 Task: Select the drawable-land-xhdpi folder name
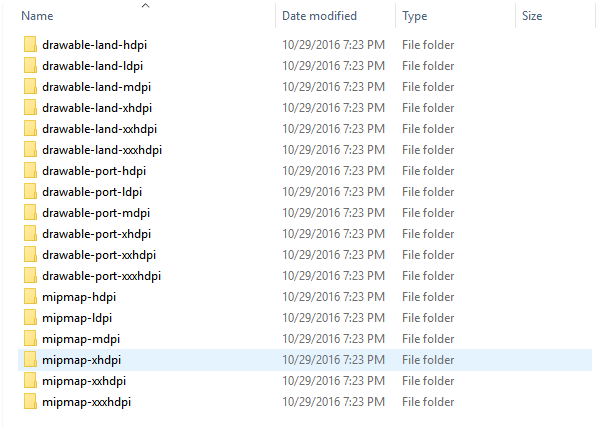[97, 108]
